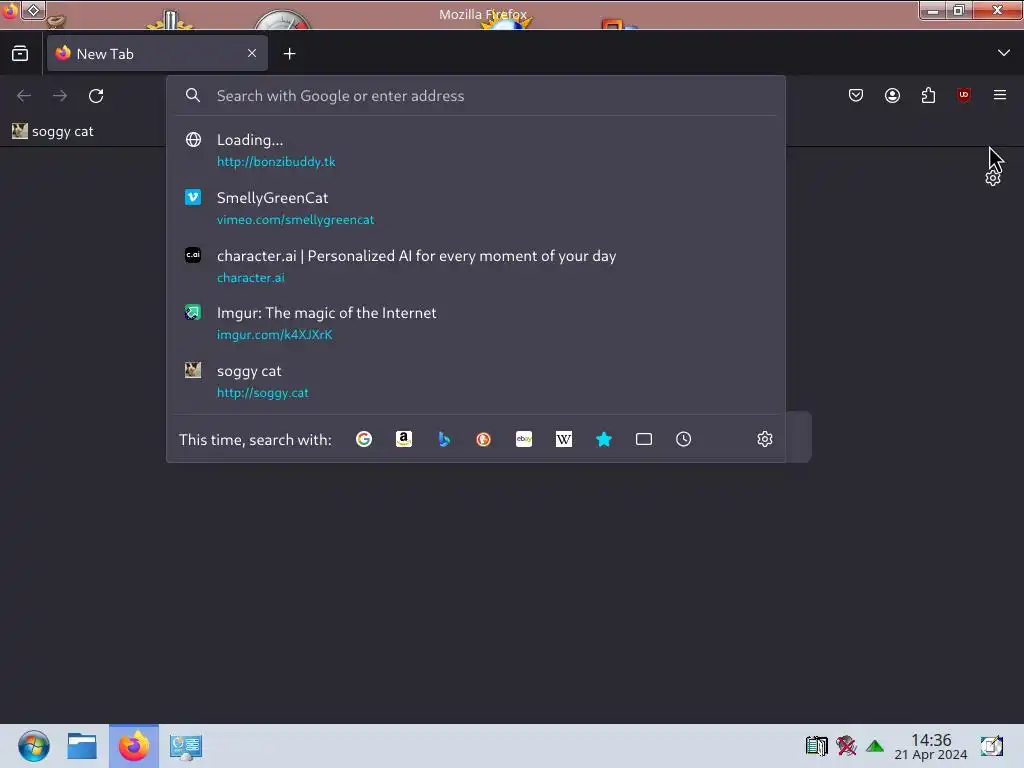Image resolution: width=1024 pixels, height=768 pixels.
Task: Open the system settings taskbar icon
Action: (x=185, y=747)
